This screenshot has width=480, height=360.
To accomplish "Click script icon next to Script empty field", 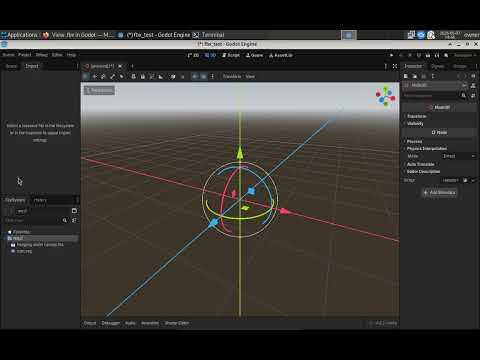I will (465, 180).
